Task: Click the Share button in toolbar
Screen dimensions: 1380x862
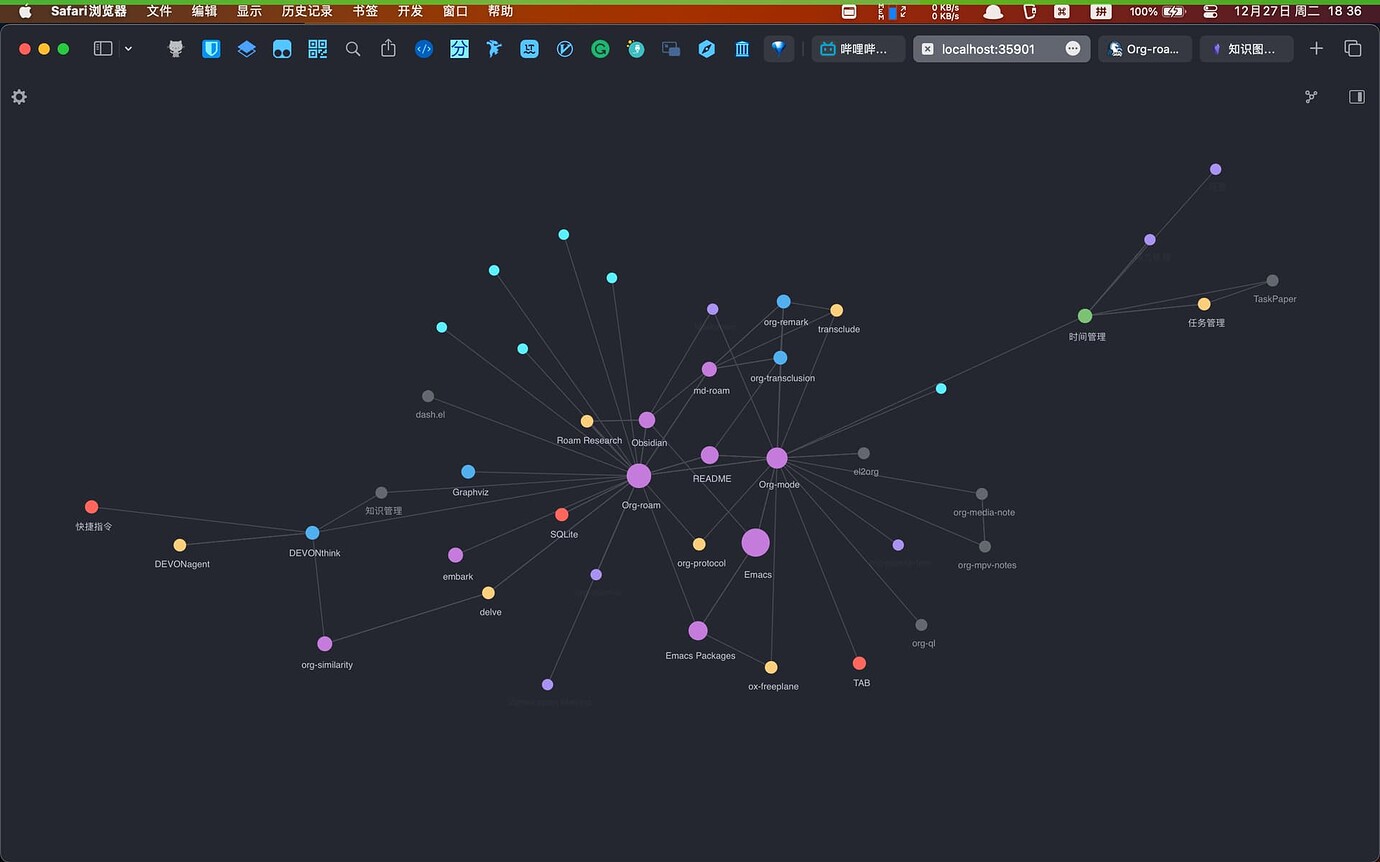Action: (388, 48)
